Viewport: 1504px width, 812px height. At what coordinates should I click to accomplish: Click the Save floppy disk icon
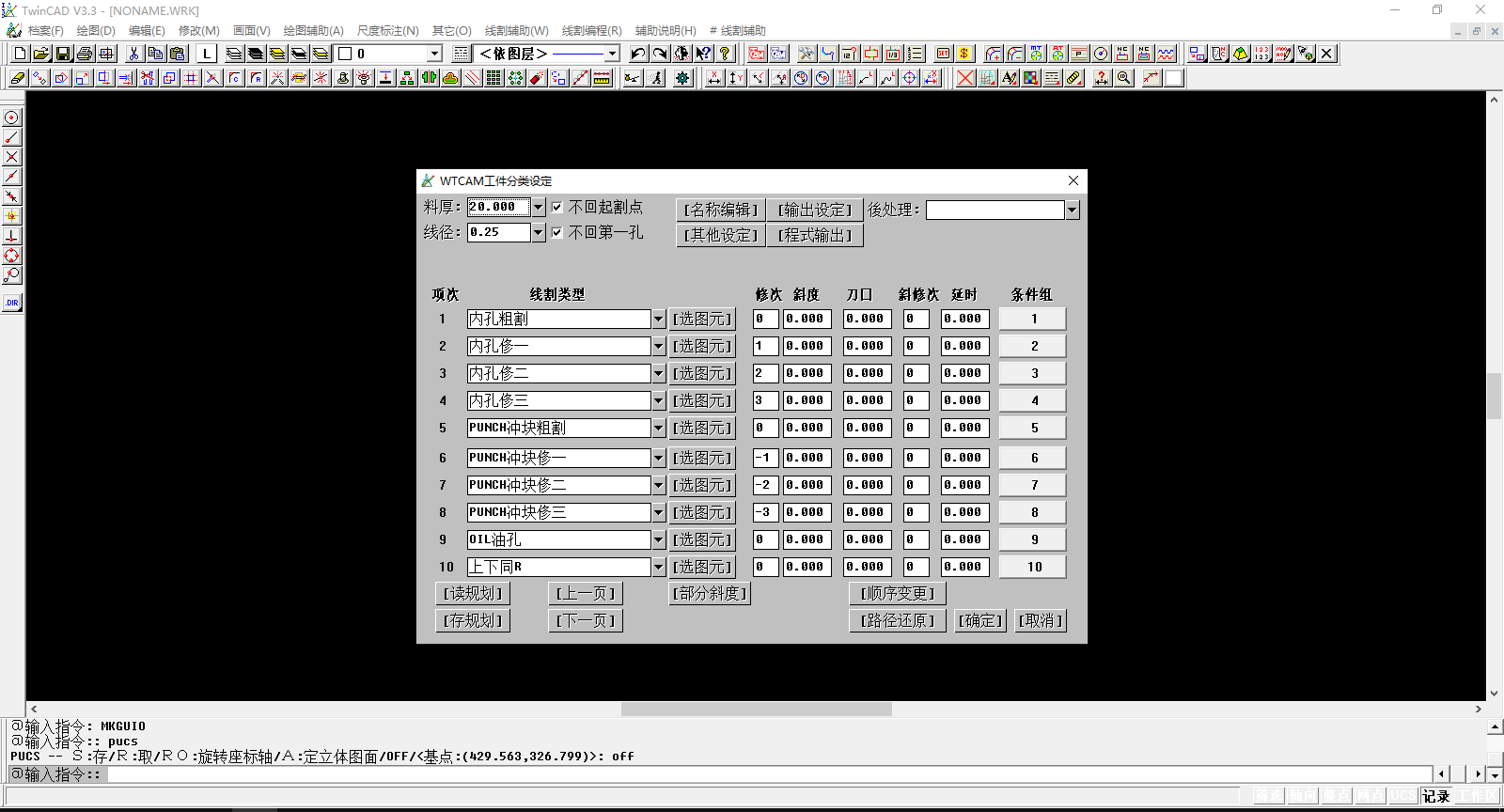pos(63,54)
